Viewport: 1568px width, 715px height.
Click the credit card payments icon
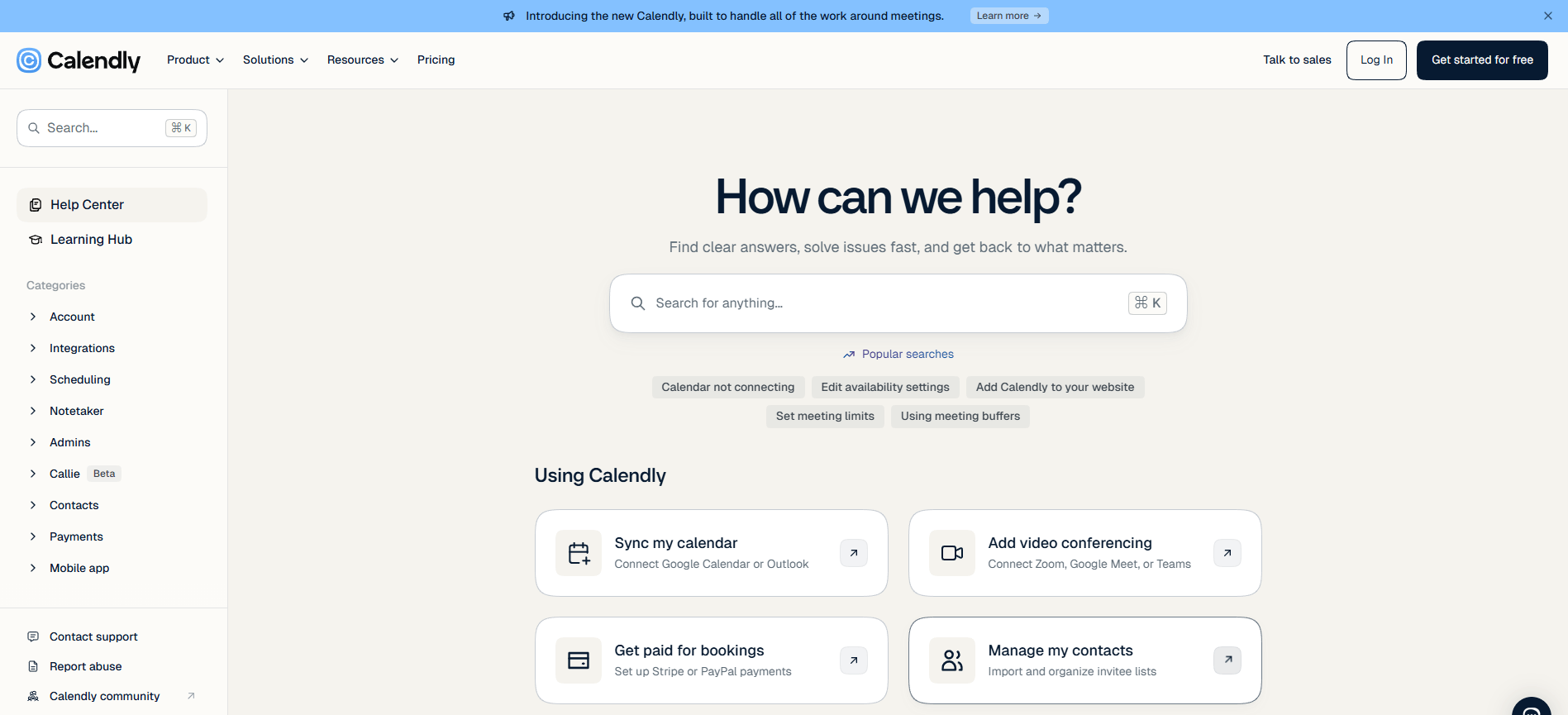pyautogui.click(x=579, y=660)
